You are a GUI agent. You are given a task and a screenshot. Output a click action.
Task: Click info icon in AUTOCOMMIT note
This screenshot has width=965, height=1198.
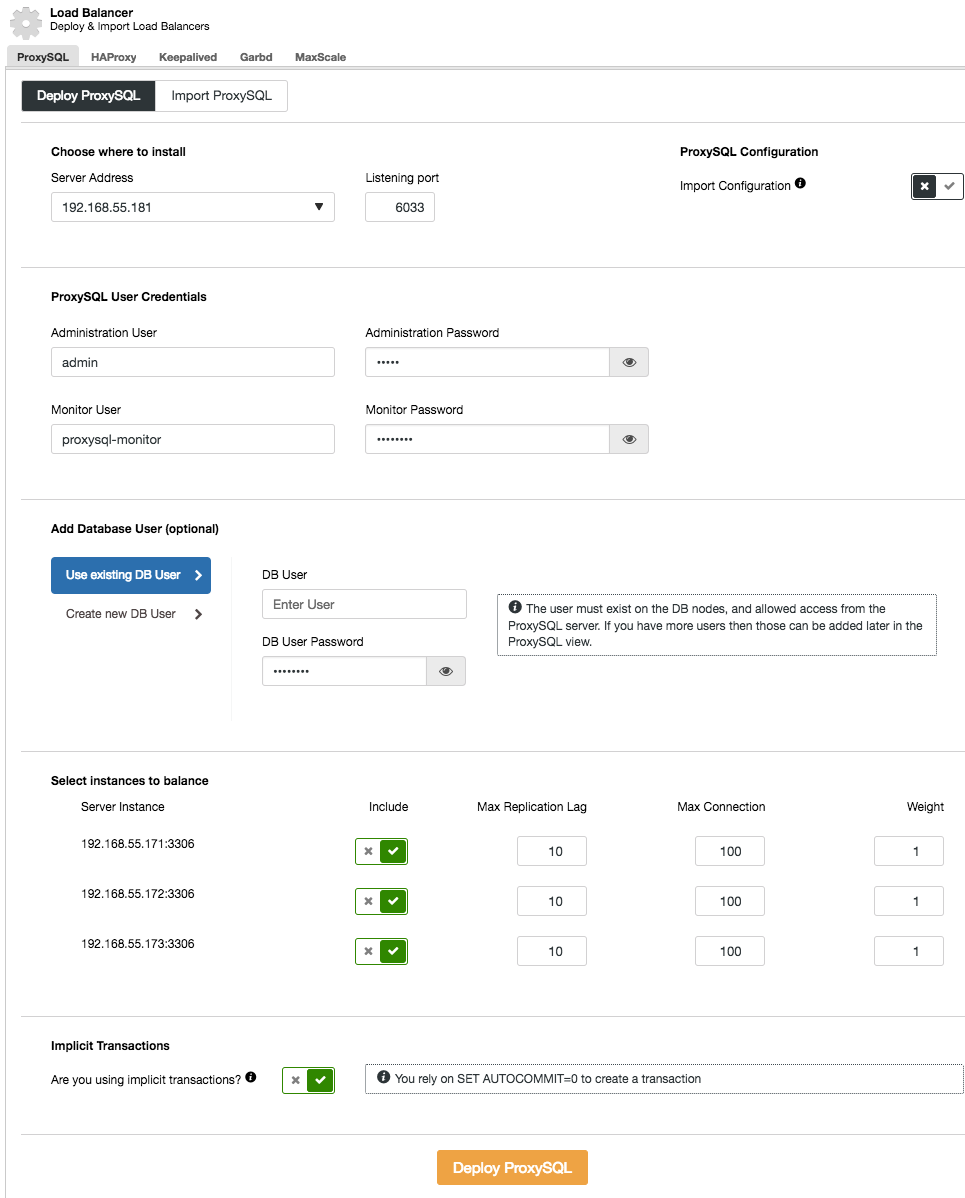coord(384,1077)
